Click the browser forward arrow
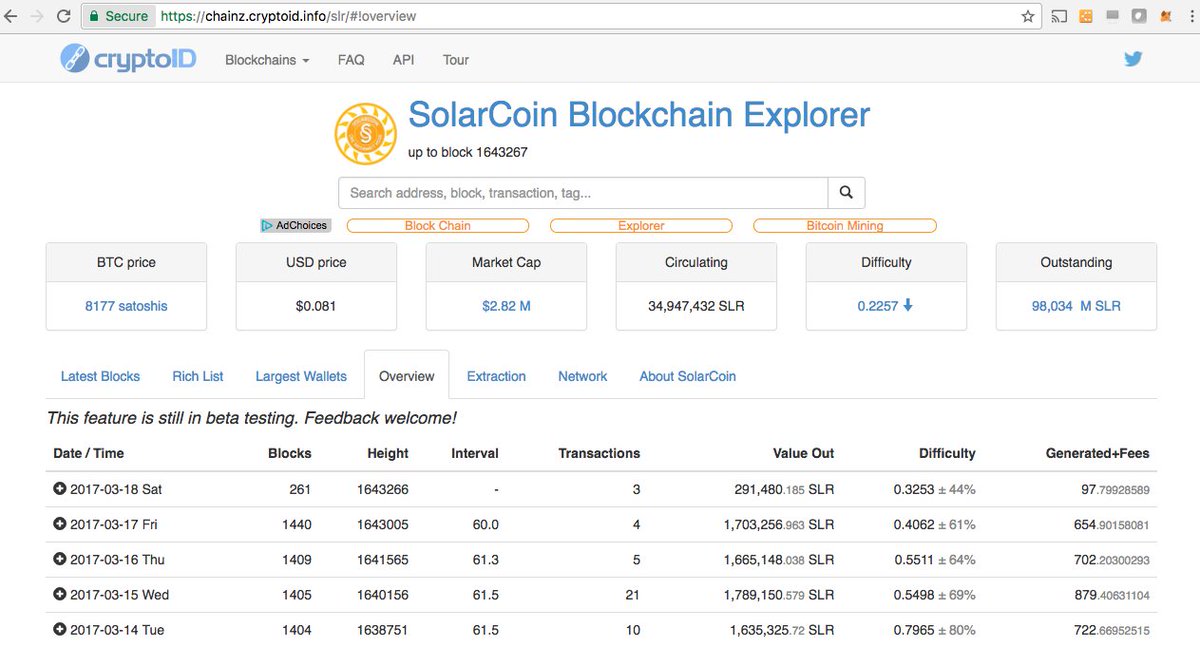The width and height of the screenshot is (1200, 647). click(x=37, y=16)
